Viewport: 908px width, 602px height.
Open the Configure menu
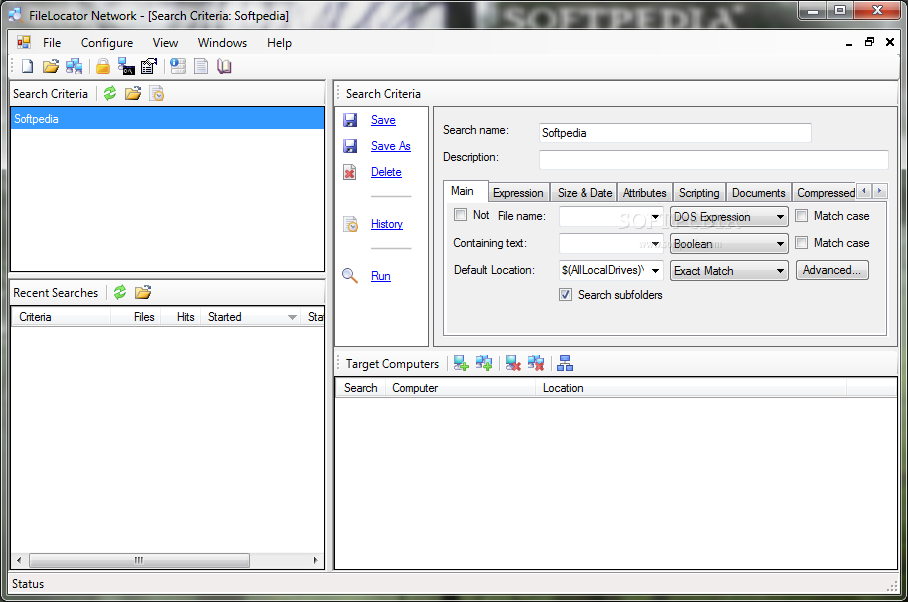tap(107, 43)
